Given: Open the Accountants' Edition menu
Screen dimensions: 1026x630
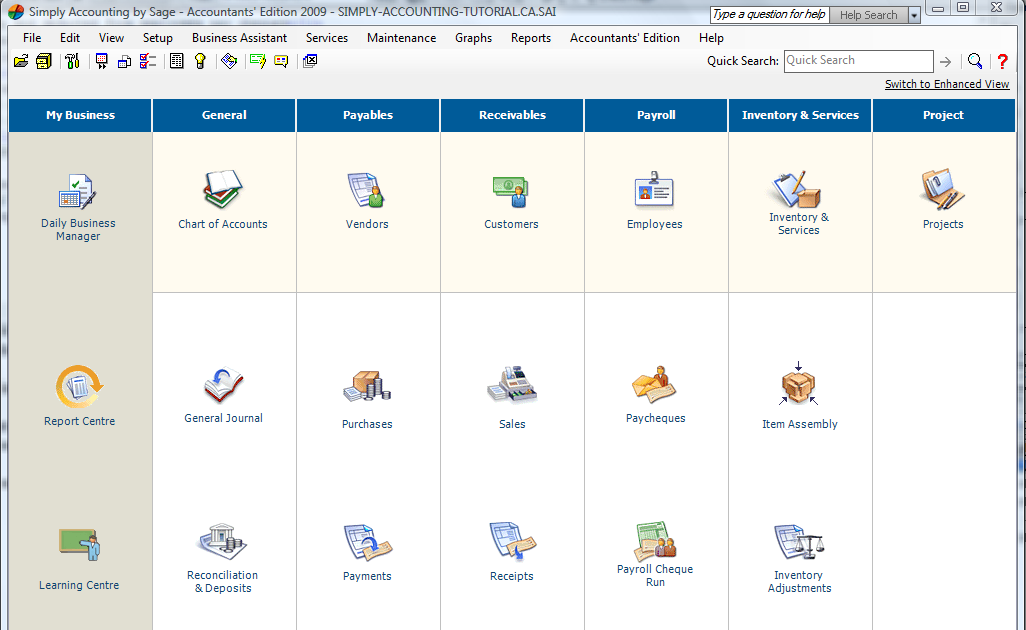Looking at the screenshot, I should click(x=625, y=38).
